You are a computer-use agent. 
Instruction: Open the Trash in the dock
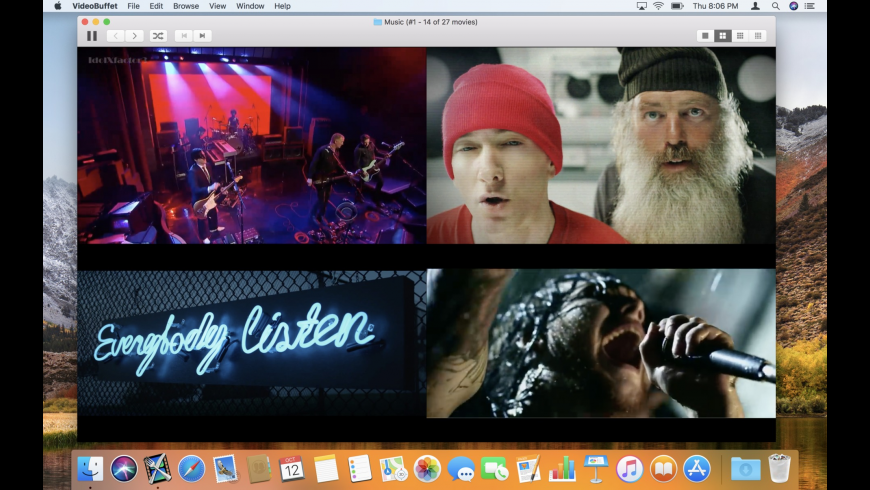point(780,469)
